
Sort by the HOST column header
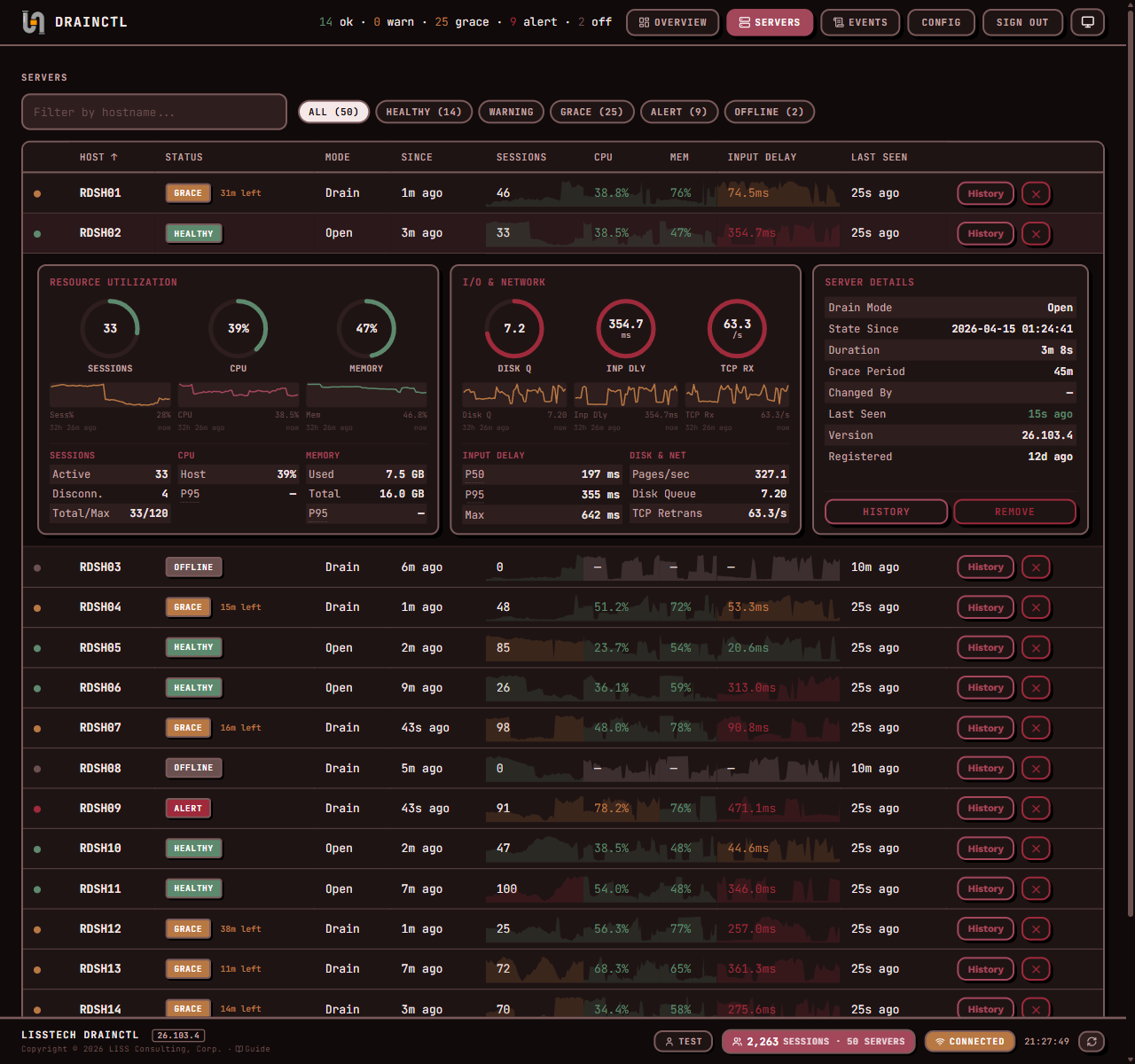(98, 157)
